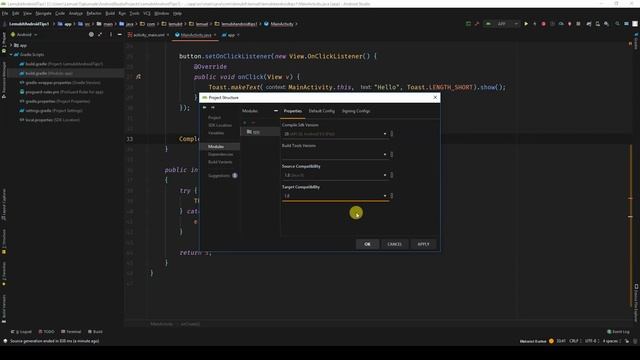This screenshot has height=360, width=640.
Task: Click the green Run app button
Action: coord(526,24)
